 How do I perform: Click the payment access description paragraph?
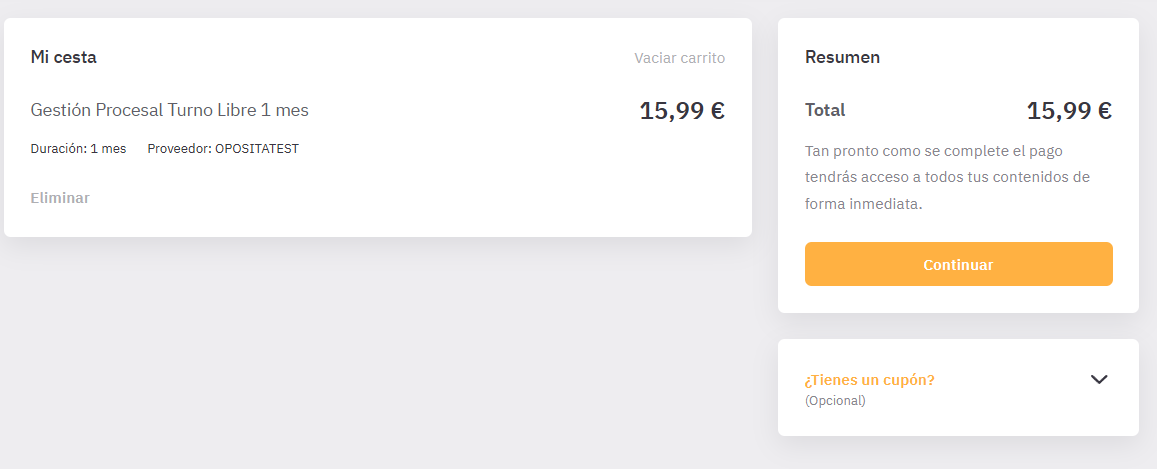click(947, 178)
